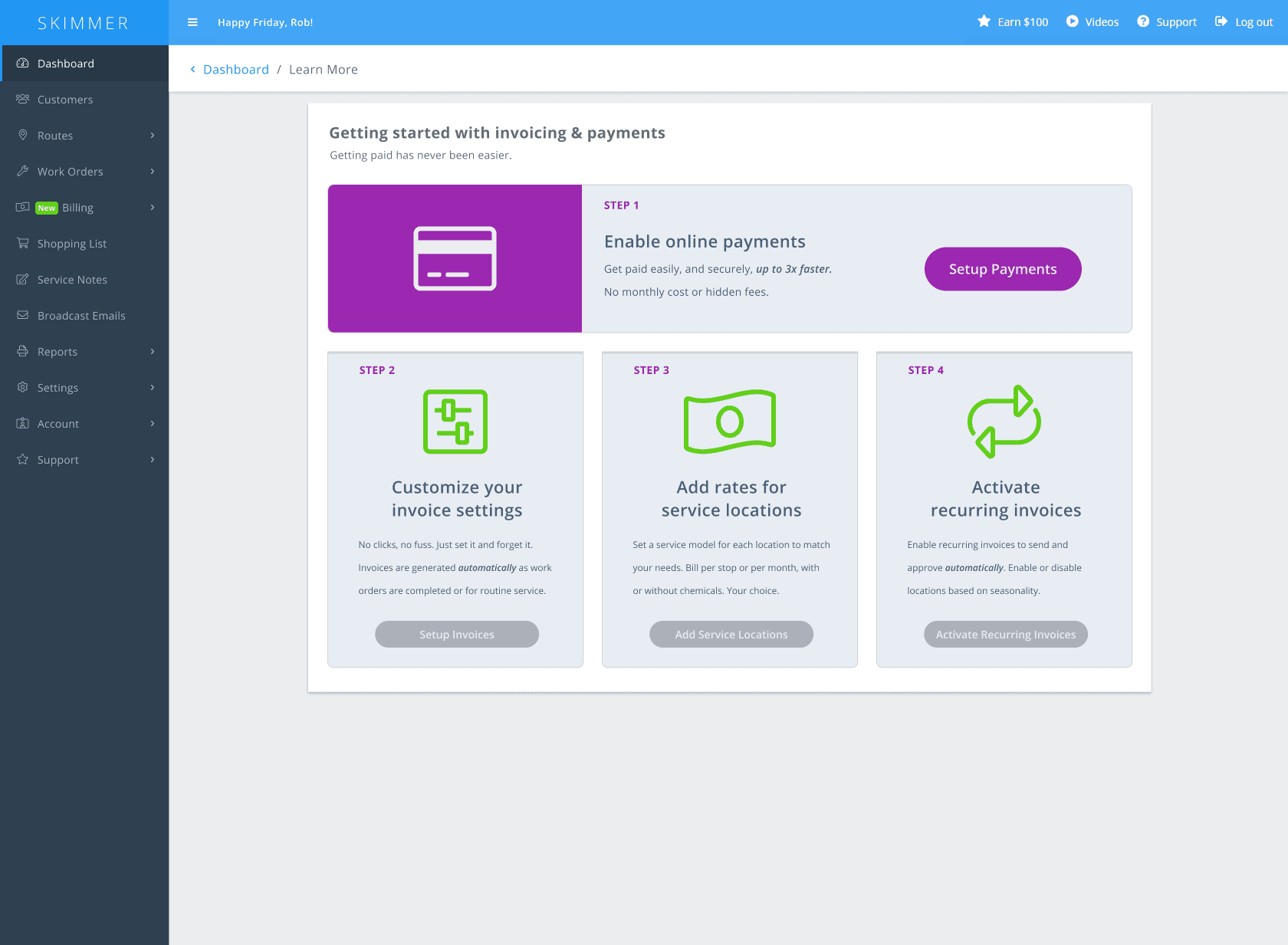Click the Billing money icon
This screenshot has width=1288, height=945.
point(23,207)
